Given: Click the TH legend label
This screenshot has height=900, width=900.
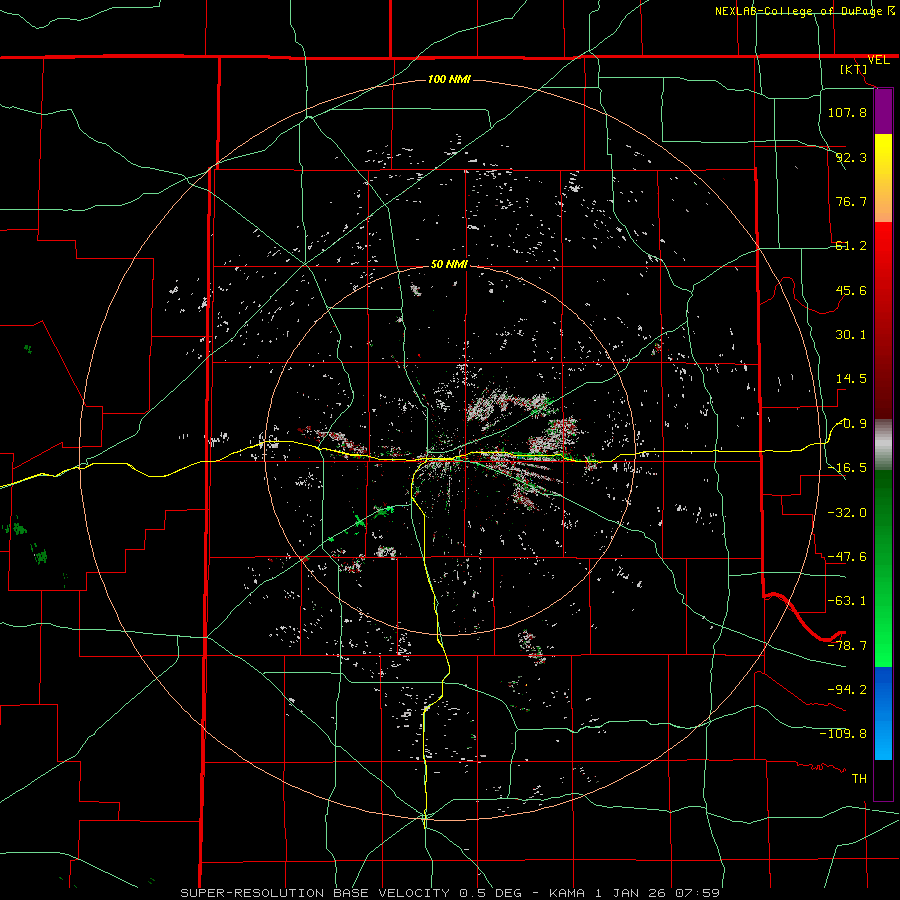Looking at the screenshot, I should 859,779.
